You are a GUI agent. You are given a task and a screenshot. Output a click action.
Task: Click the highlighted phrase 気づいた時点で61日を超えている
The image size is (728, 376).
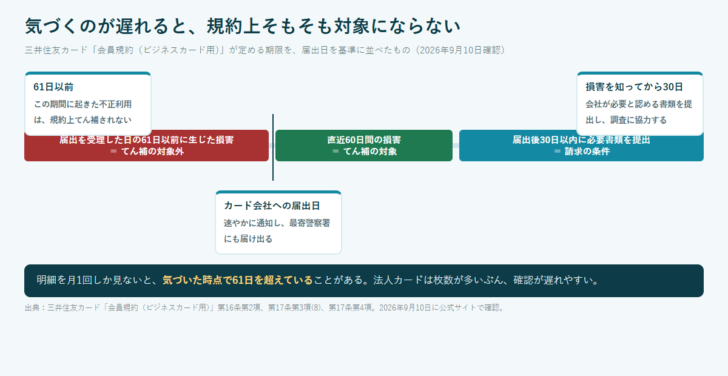coord(238,280)
